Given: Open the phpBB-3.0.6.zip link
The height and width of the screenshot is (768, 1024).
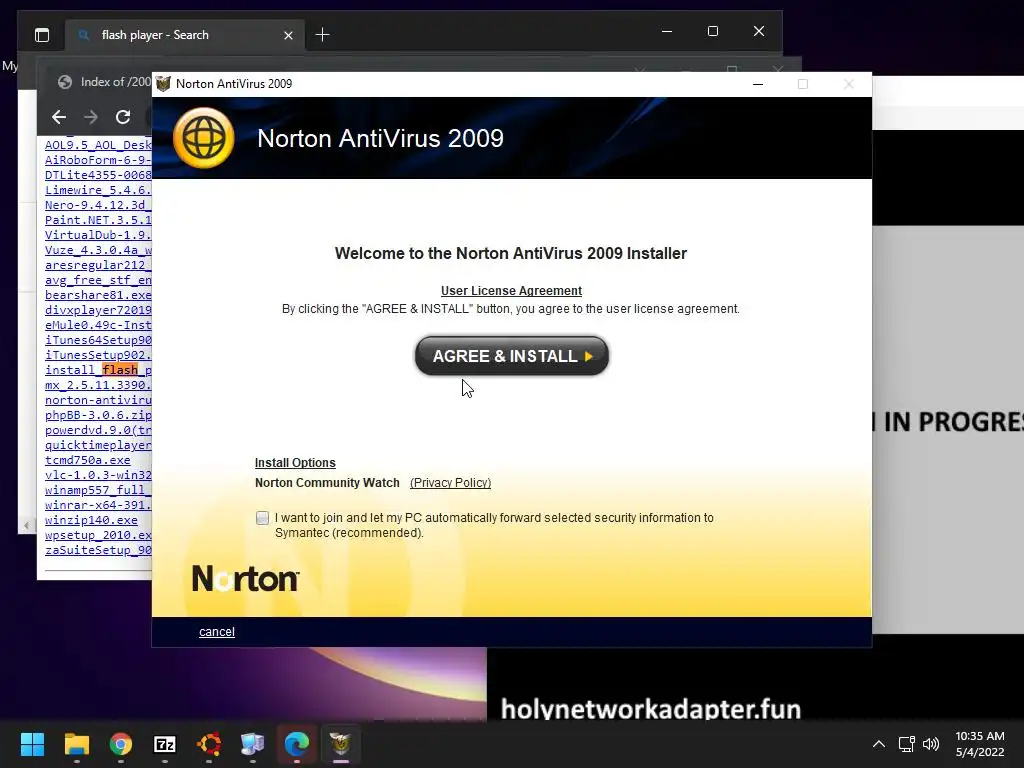Looking at the screenshot, I should point(98,415).
